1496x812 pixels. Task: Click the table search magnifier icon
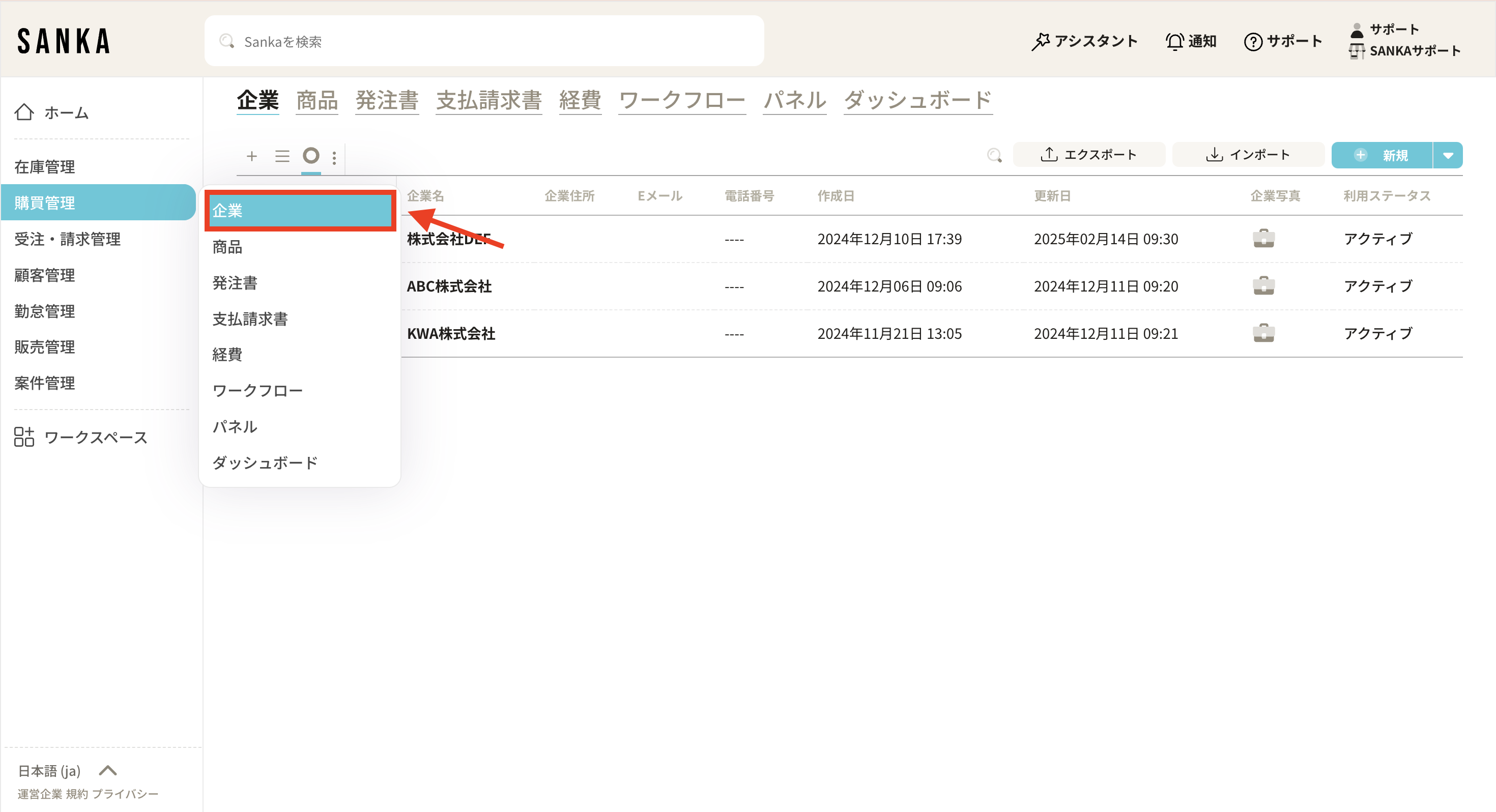[x=994, y=155]
